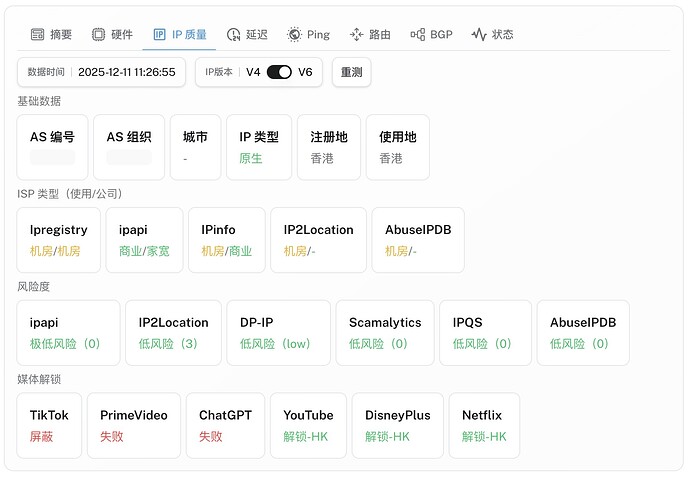Screen dimensions: 690x478
Task: Click the Ping globe icon
Action: click(294, 34)
